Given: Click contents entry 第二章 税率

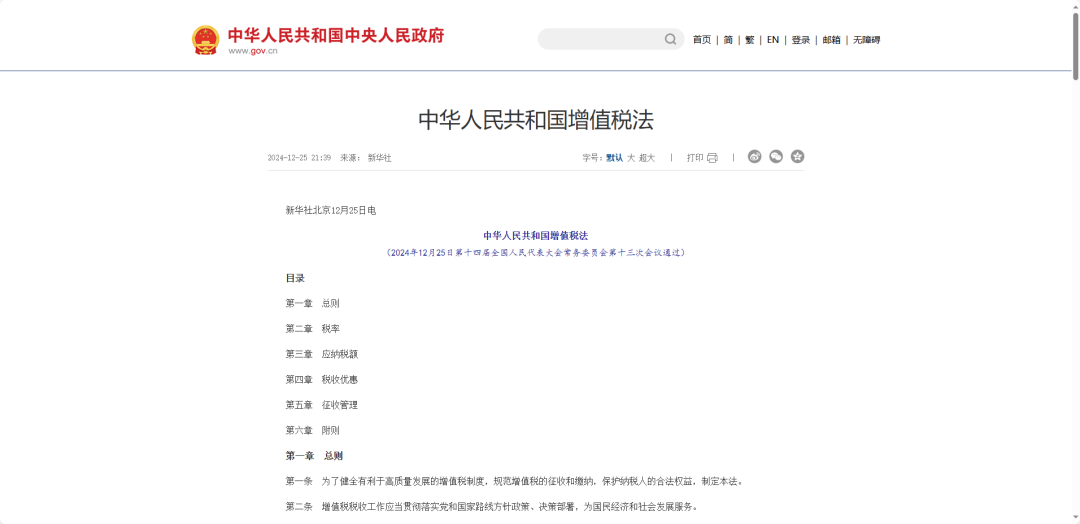Looking at the screenshot, I should [x=313, y=329].
